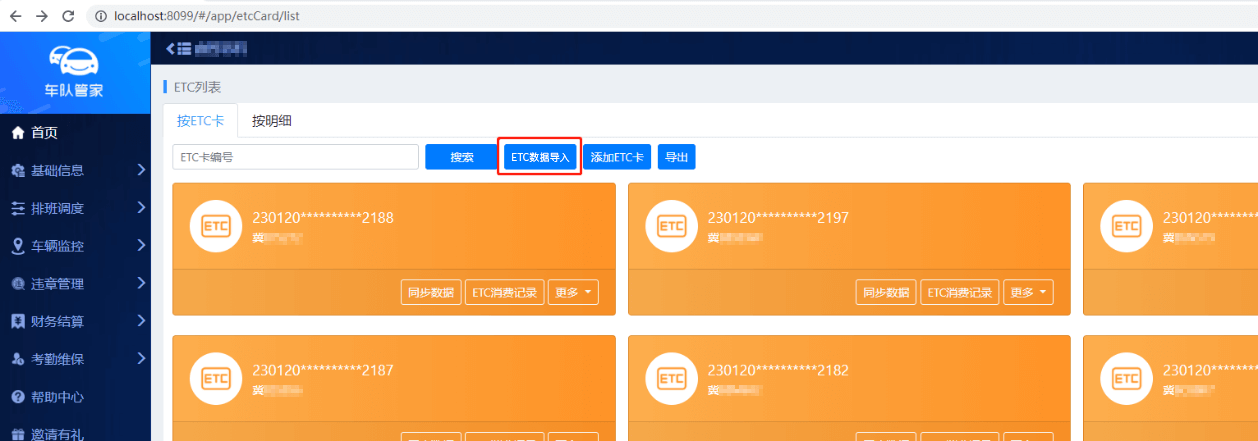Expand the 车辆监控 sidebar menu
The height and width of the screenshot is (441, 1258).
[x=75, y=246]
